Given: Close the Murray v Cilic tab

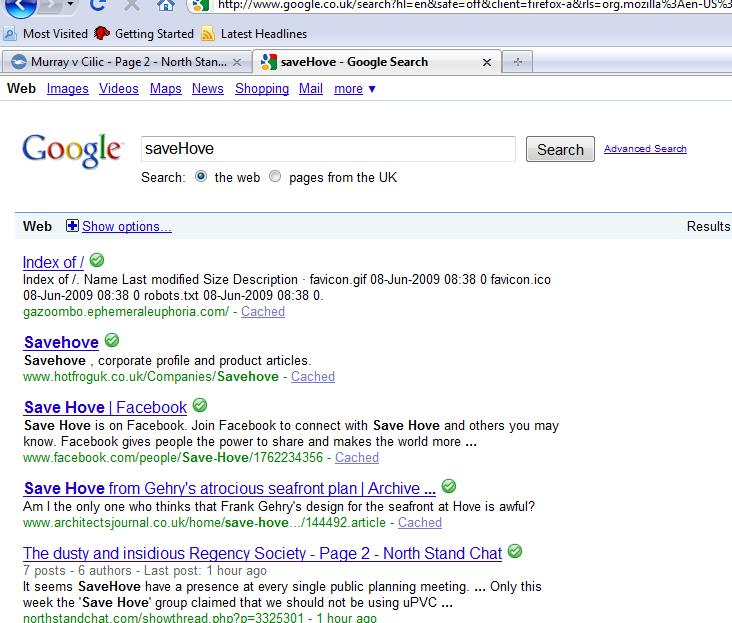Looking at the screenshot, I should click(x=237, y=62).
